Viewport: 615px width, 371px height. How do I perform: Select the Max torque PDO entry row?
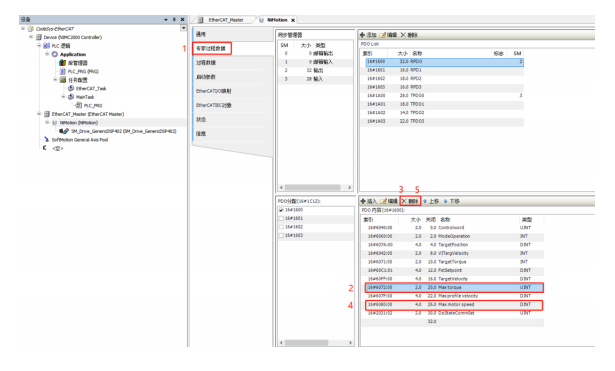pyautogui.click(x=454, y=287)
